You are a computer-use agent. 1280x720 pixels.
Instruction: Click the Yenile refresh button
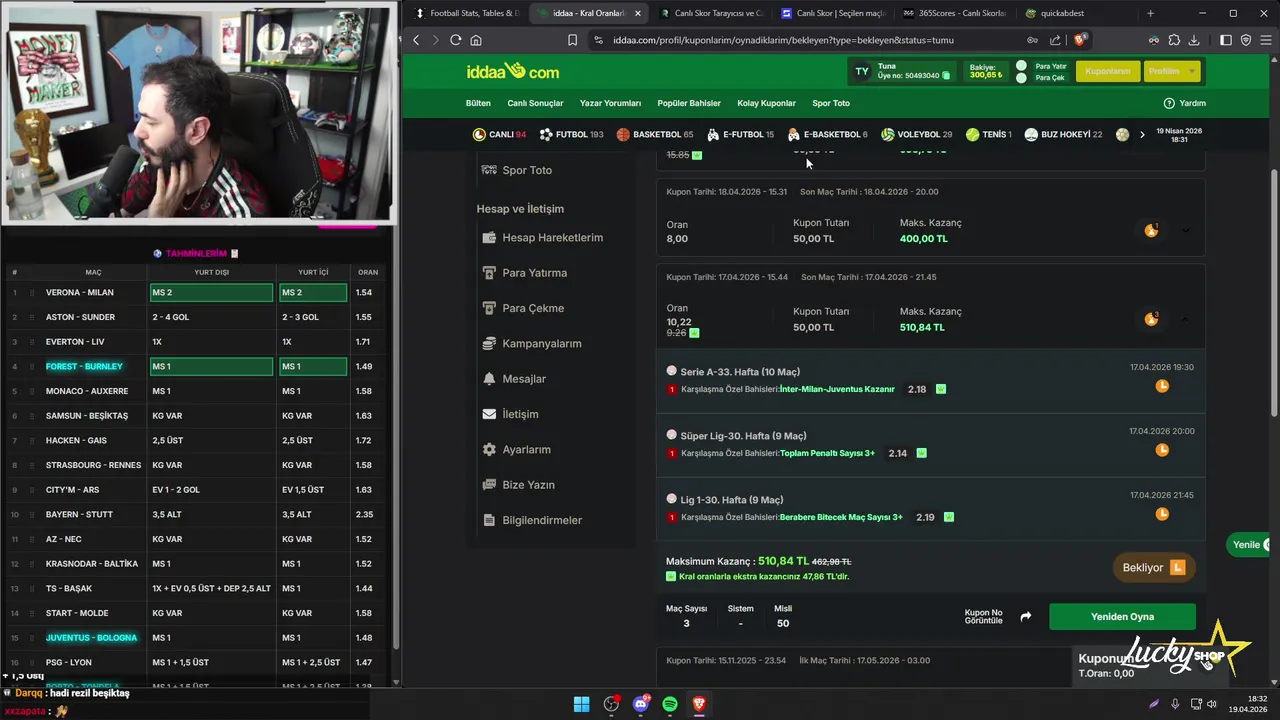[1250, 545]
